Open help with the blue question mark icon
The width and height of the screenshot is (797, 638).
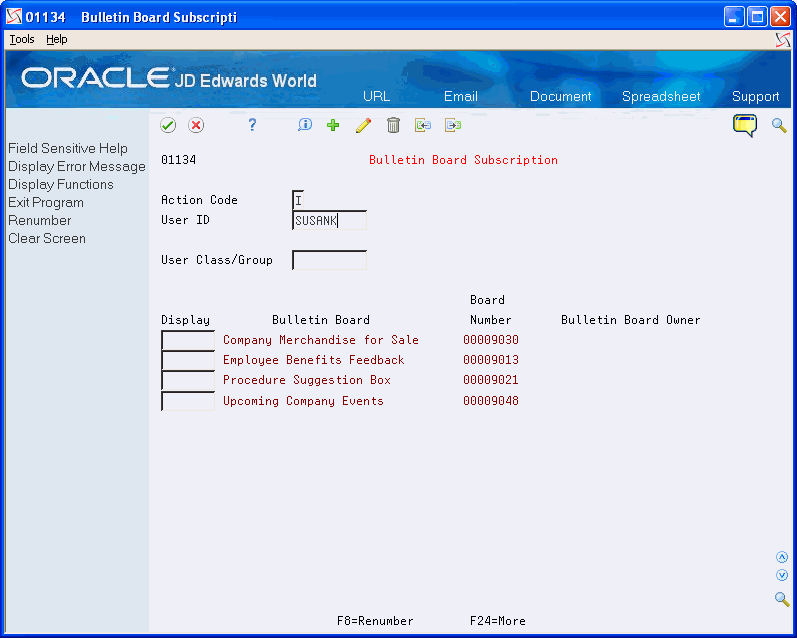(252, 125)
